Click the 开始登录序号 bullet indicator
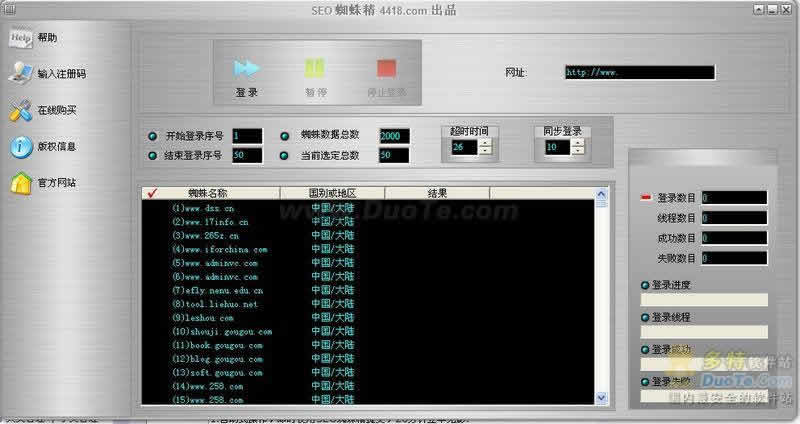Image resolution: width=800 pixels, height=424 pixels. coord(152,136)
